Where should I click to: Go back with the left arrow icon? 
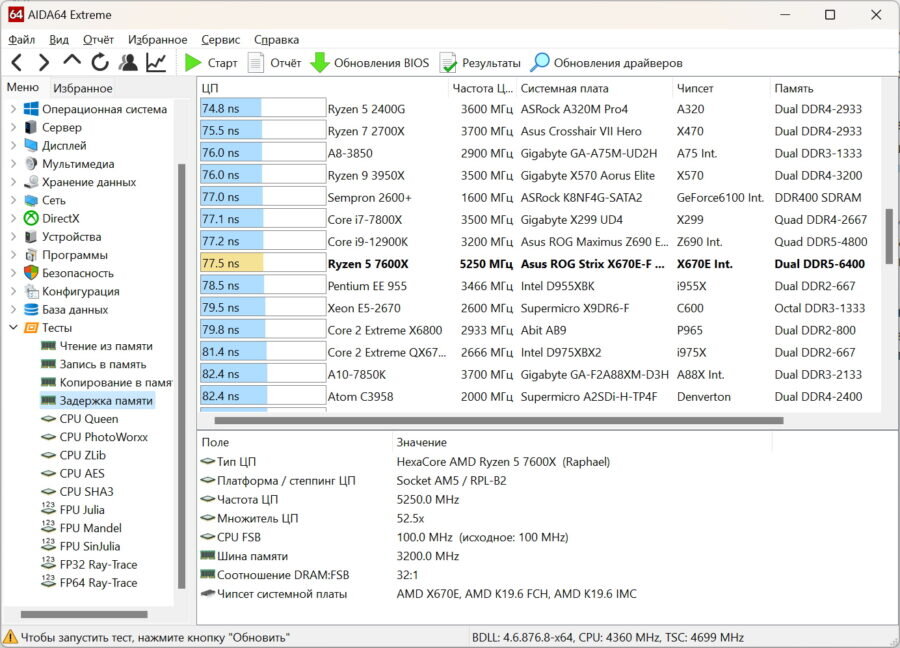coord(17,62)
